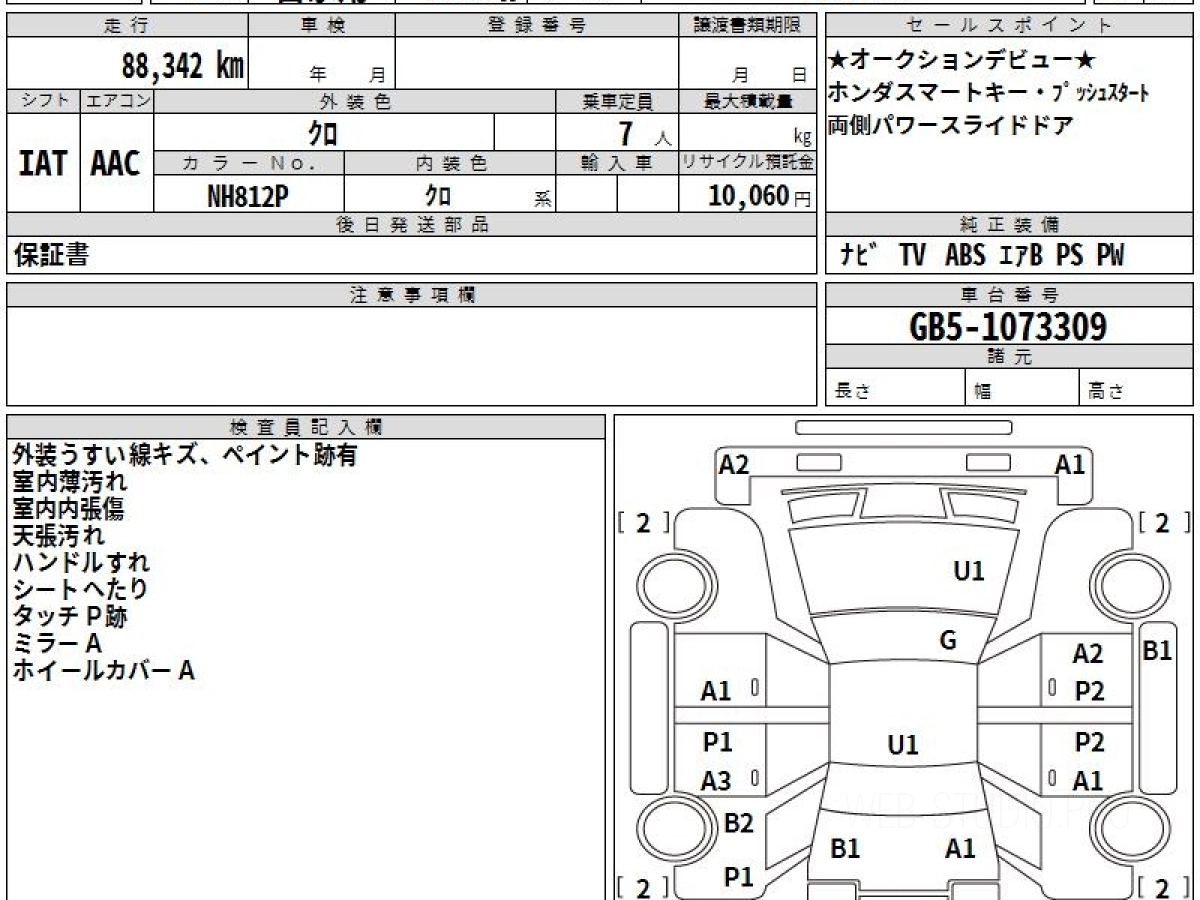1200x900 pixels.
Task: Click the ABS equipment item
Action: pos(964,256)
